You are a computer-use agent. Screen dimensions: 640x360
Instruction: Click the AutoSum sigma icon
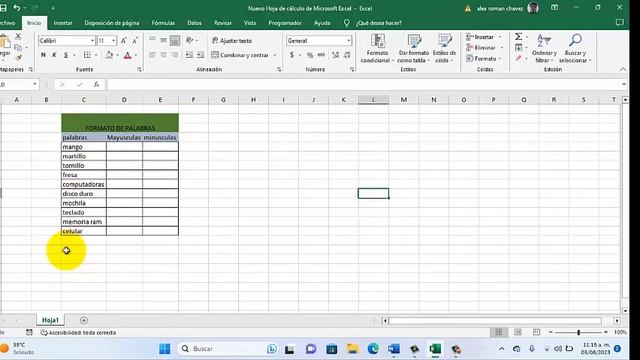click(x=518, y=37)
